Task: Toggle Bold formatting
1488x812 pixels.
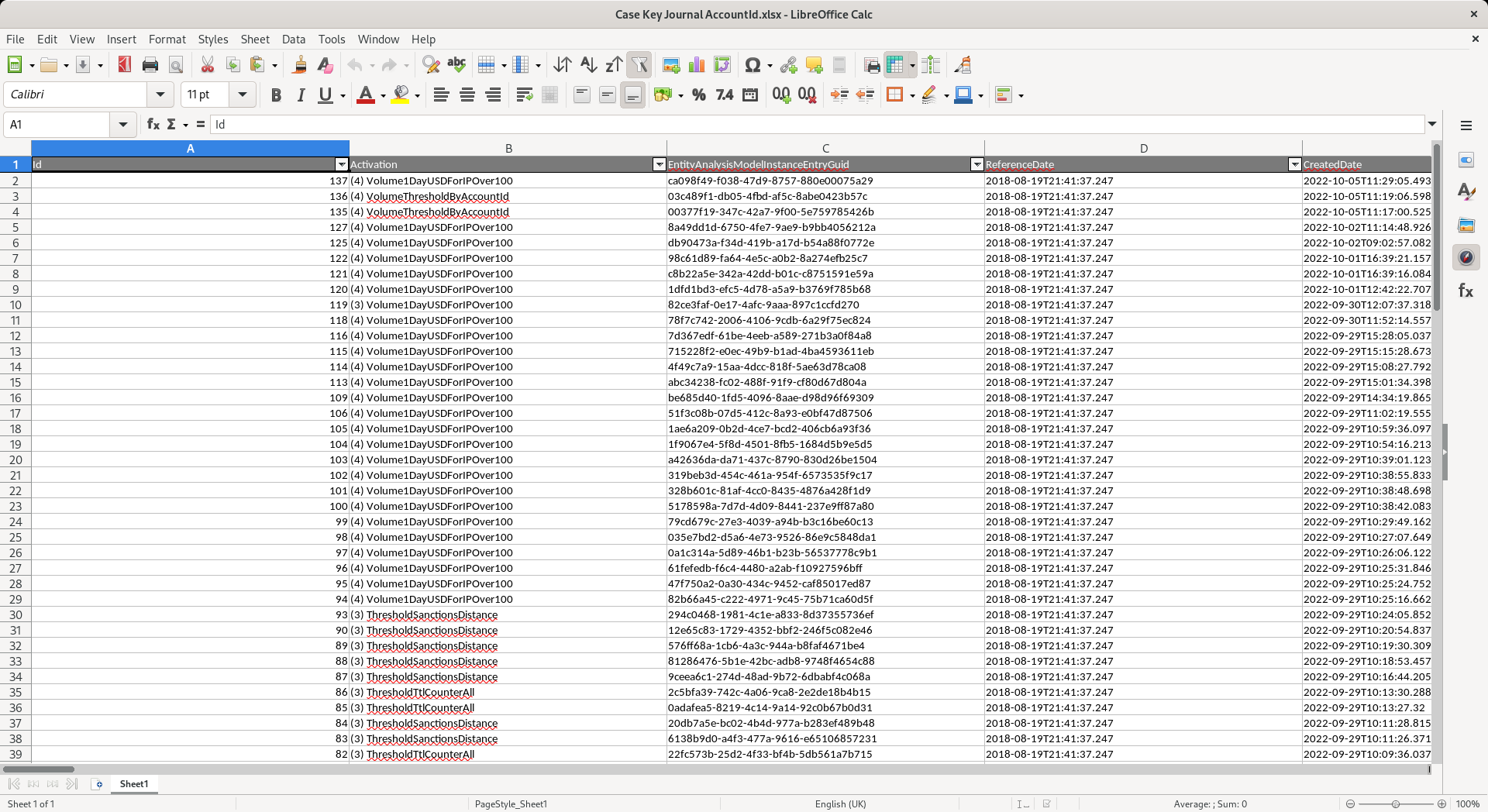Action: [276, 95]
